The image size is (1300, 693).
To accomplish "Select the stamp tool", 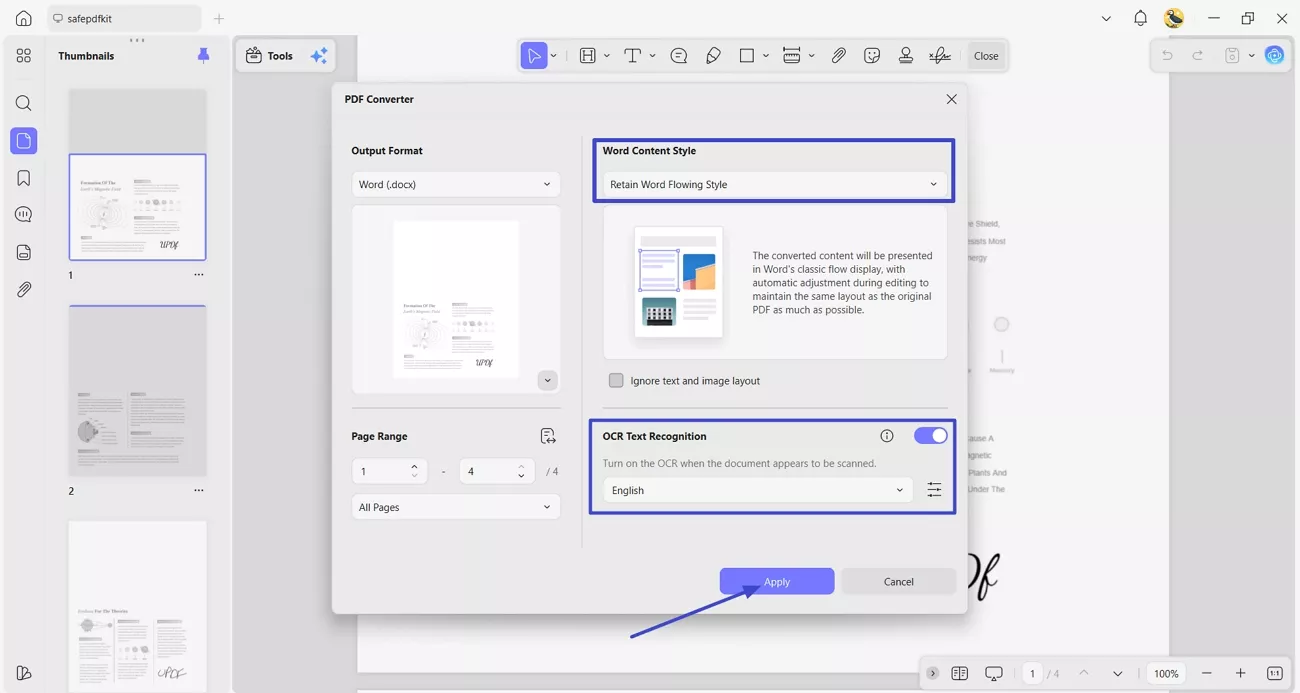I will tap(906, 56).
